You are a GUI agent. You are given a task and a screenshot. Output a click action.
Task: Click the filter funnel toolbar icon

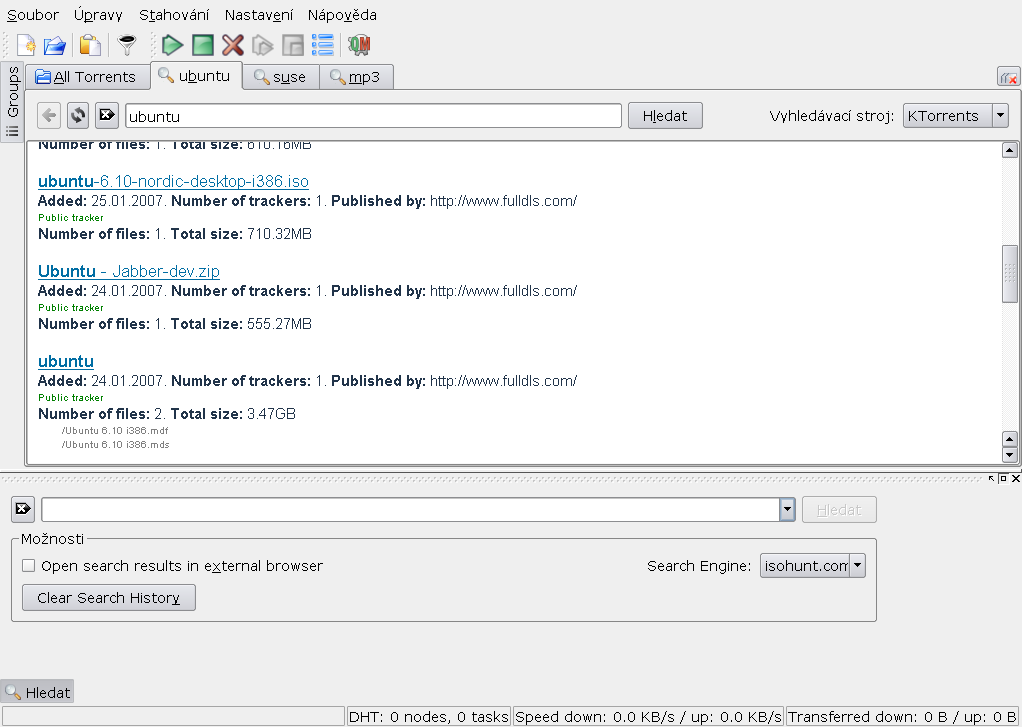[127, 45]
